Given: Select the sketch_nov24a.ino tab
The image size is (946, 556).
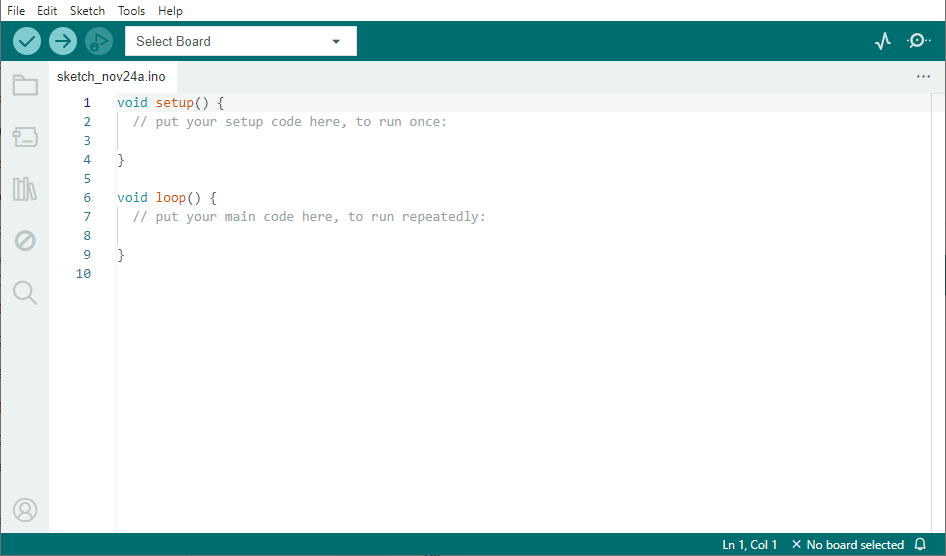Looking at the screenshot, I should pos(111,77).
